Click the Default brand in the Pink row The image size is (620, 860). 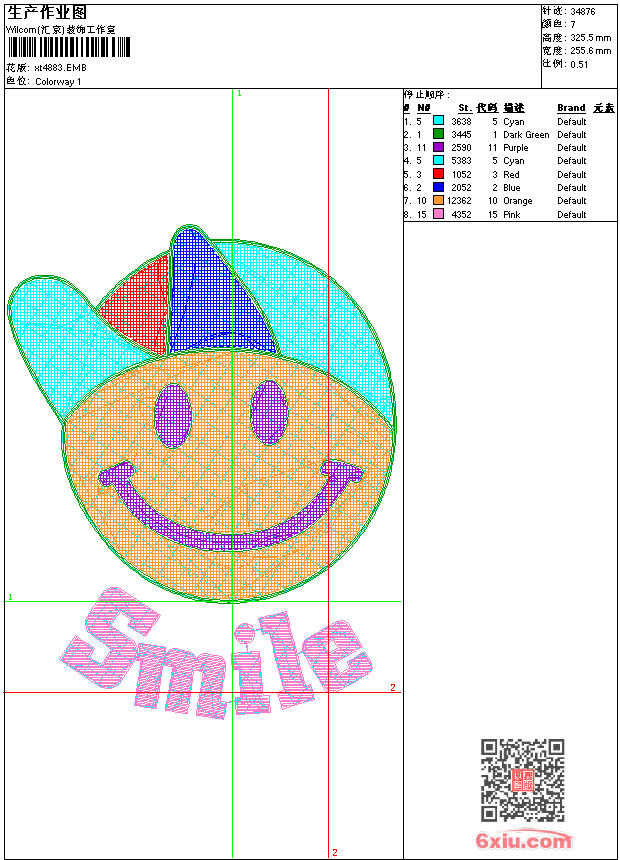coord(572,214)
